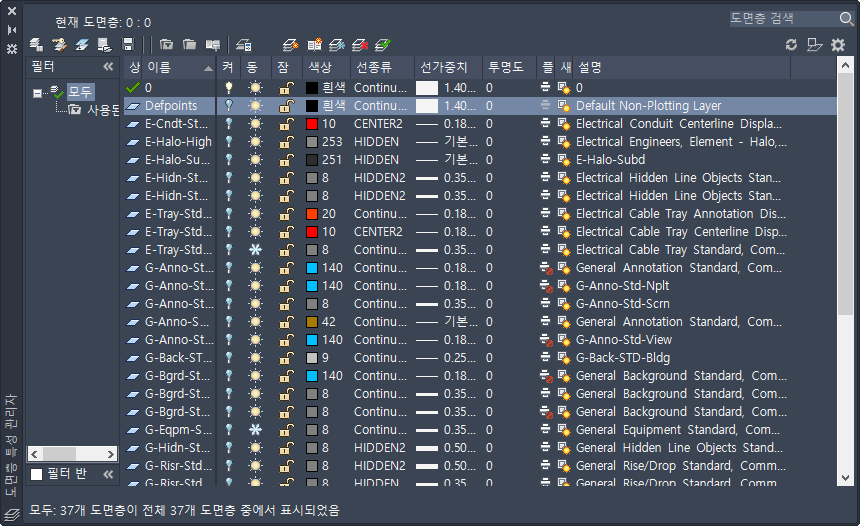Create a new group filter via folder icon
The width and height of the screenshot is (860, 526).
pyautogui.click(x=189, y=44)
